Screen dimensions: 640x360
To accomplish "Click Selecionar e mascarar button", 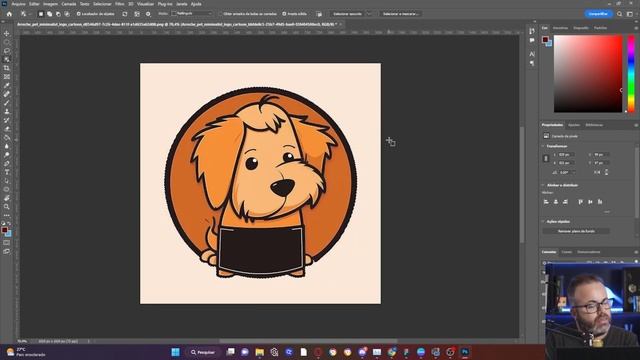I will tap(400, 14).
